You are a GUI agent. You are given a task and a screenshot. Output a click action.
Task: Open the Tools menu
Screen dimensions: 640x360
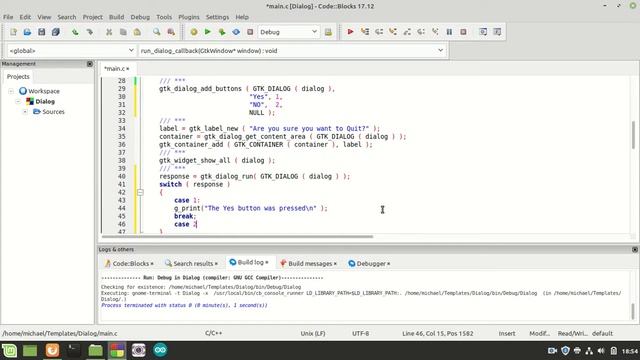coord(164,17)
